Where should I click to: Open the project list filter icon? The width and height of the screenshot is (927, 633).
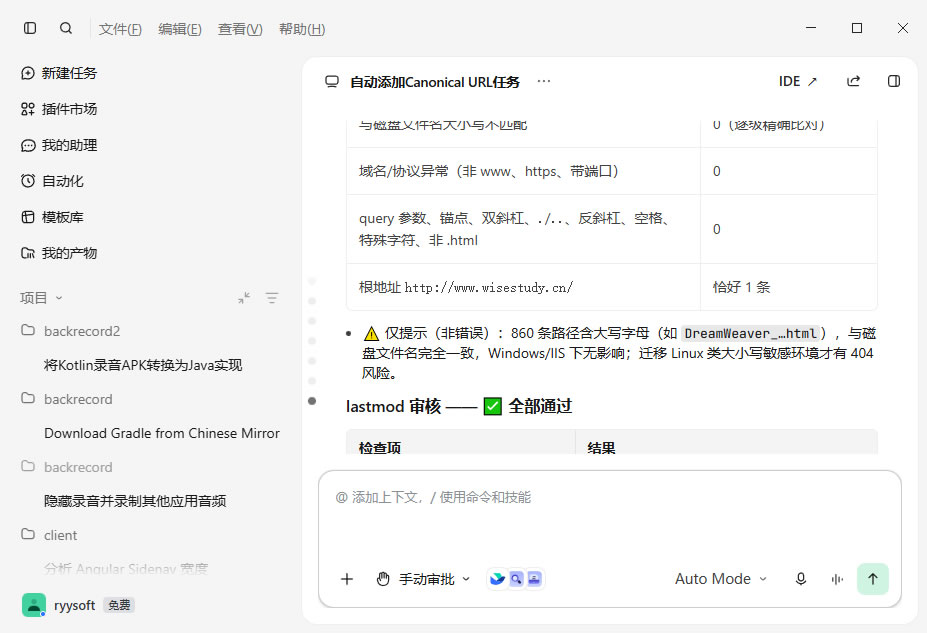pyautogui.click(x=272, y=298)
